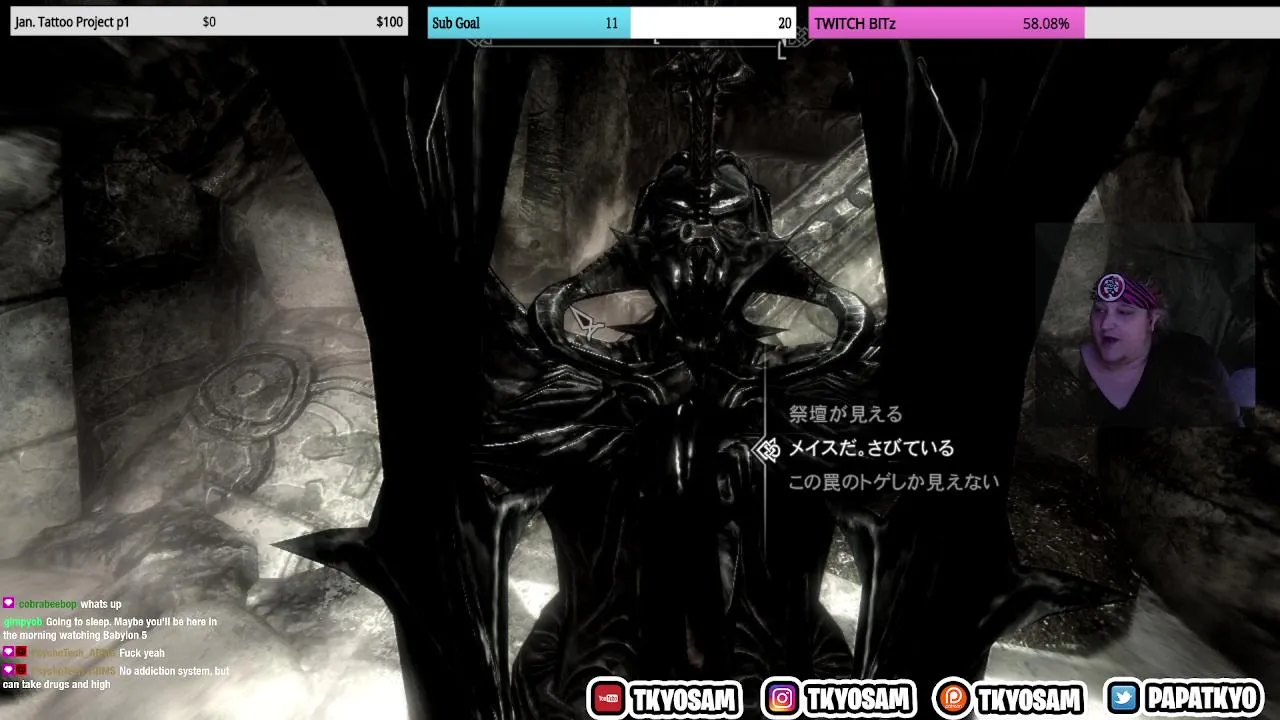Click the Instagram icon in bottom banner

[781, 698]
